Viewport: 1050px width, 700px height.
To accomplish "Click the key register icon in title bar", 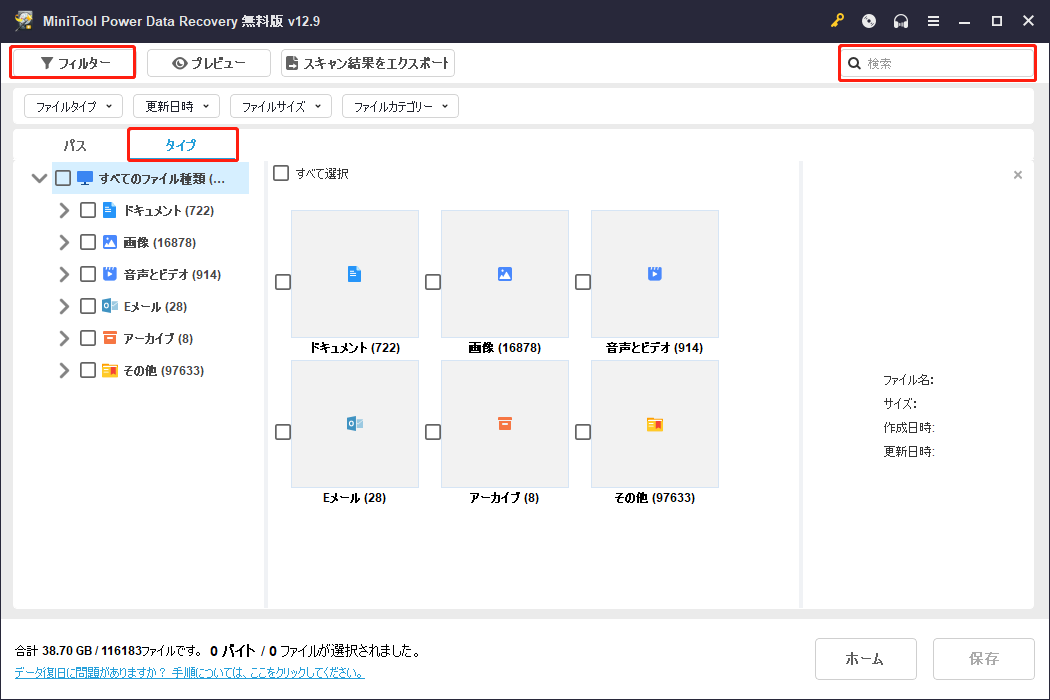I will point(837,21).
